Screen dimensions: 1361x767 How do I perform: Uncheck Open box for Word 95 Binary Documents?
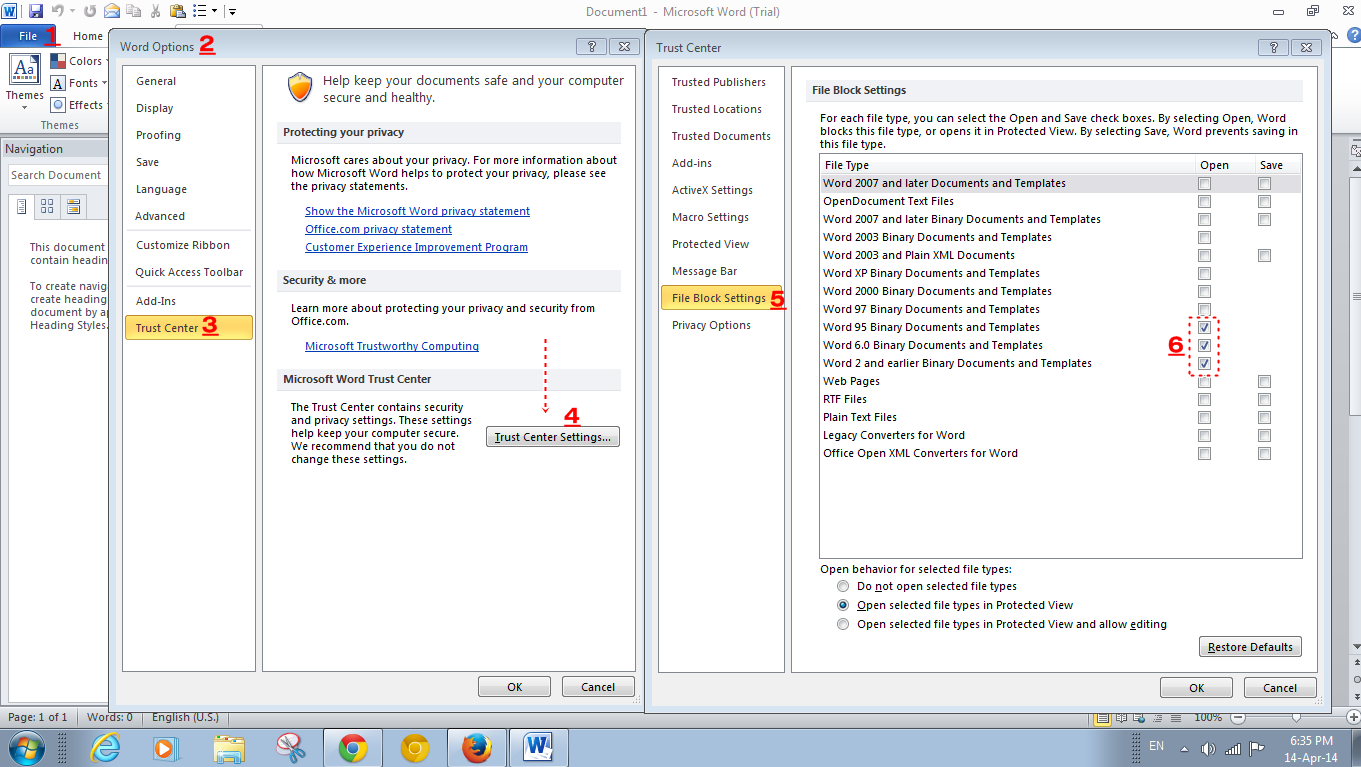[1205, 327]
